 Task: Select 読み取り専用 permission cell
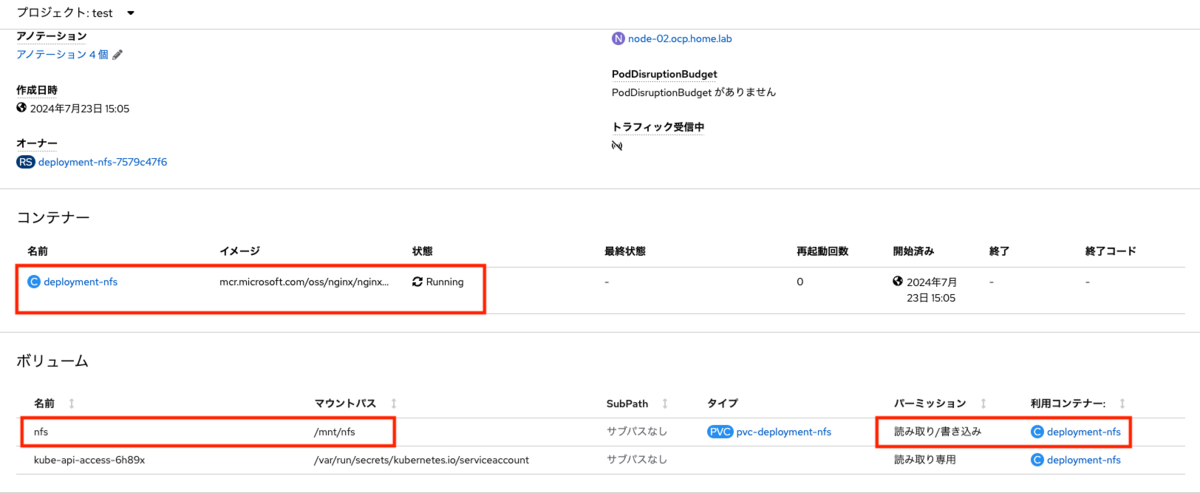[x=925, y=460]
